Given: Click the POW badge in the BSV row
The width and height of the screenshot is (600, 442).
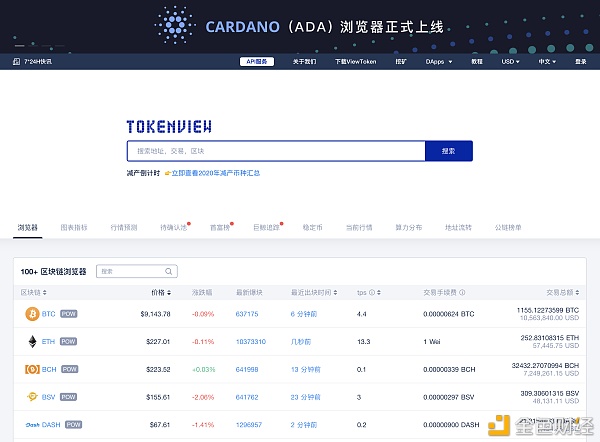Looking at the screenshot, I should coord(68,397).
